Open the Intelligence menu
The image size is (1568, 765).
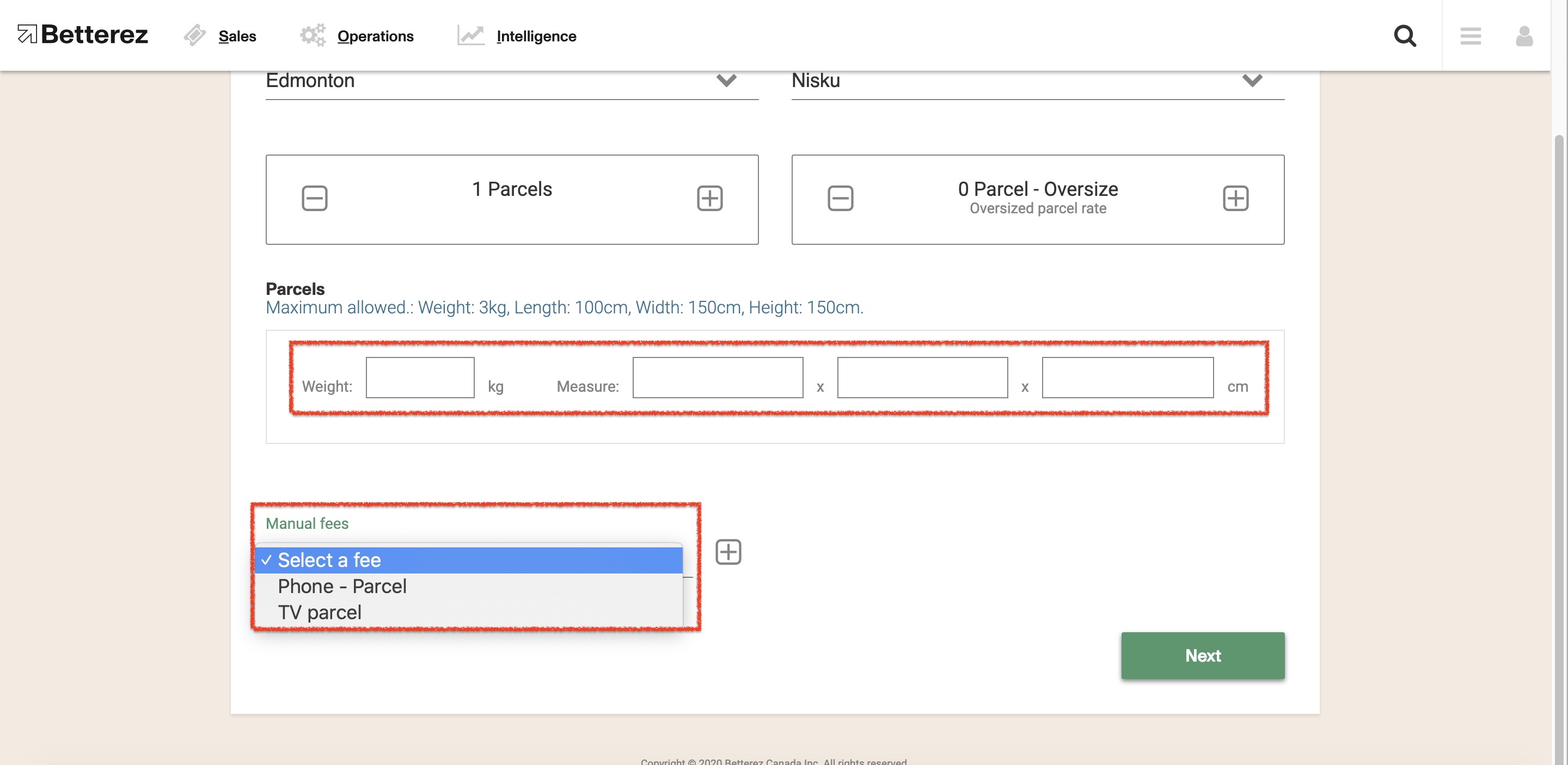pyautogui.click(x=537, y=34)
